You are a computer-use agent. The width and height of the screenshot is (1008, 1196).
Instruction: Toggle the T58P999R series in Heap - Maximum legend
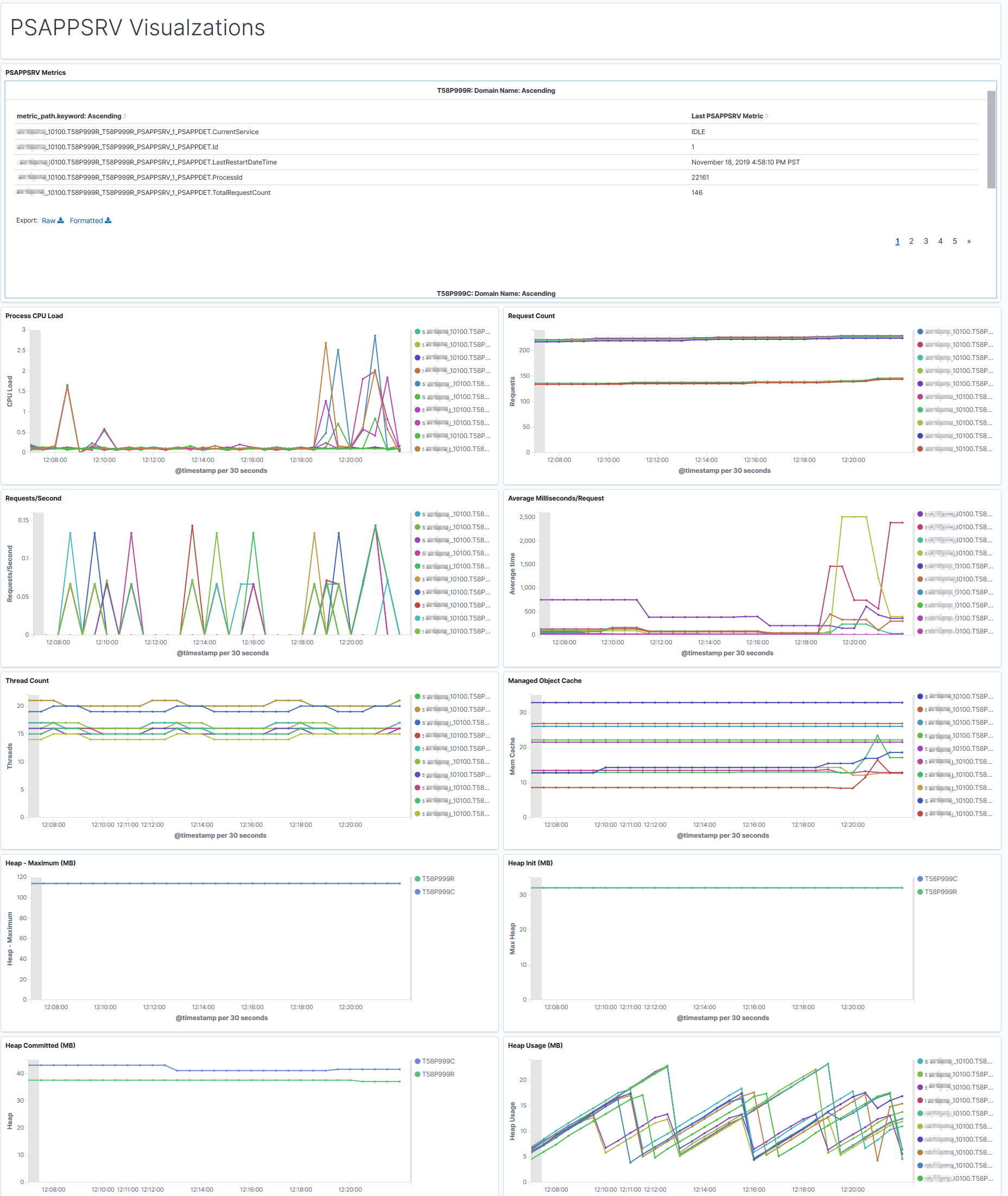click(417, 878)
